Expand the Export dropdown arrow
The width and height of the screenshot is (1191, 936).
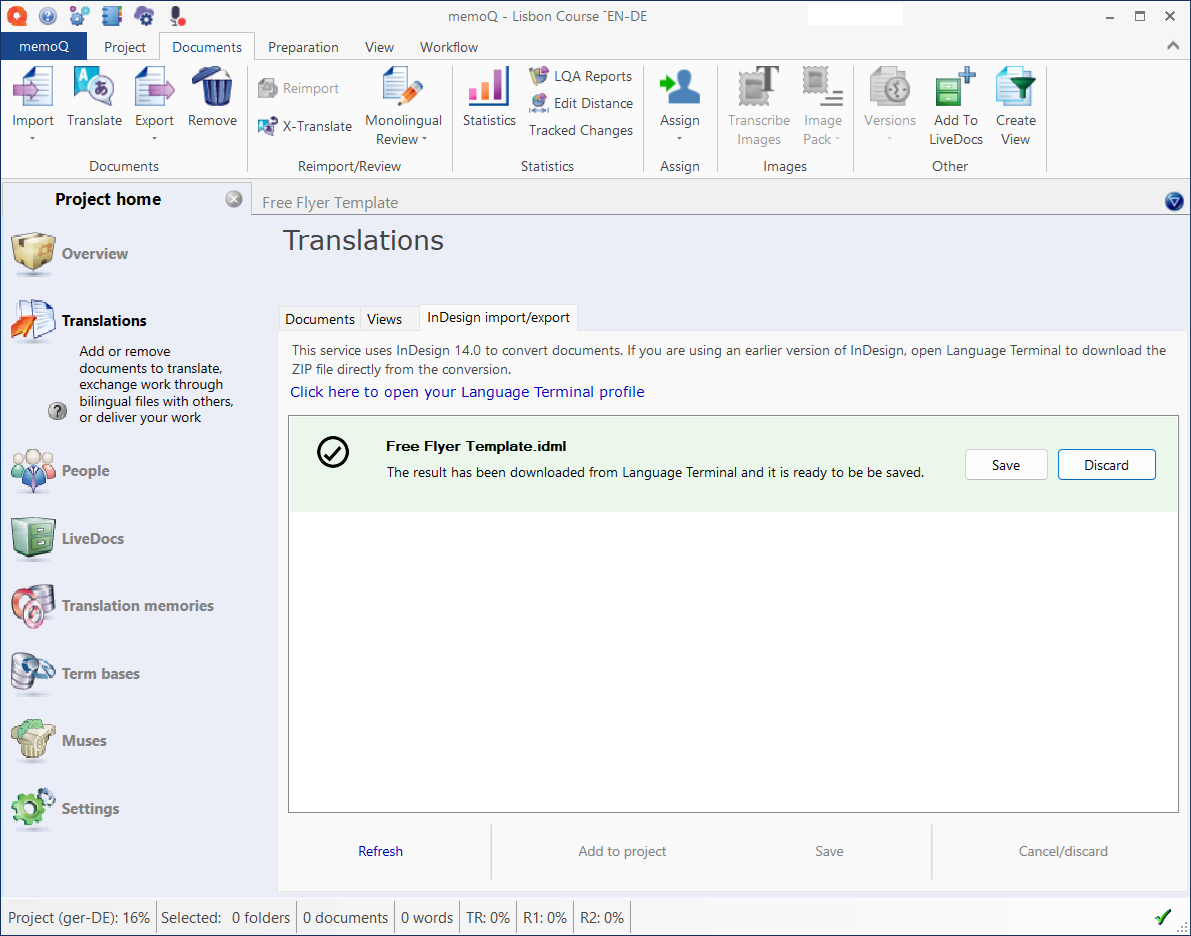click(x=154, y=139)
